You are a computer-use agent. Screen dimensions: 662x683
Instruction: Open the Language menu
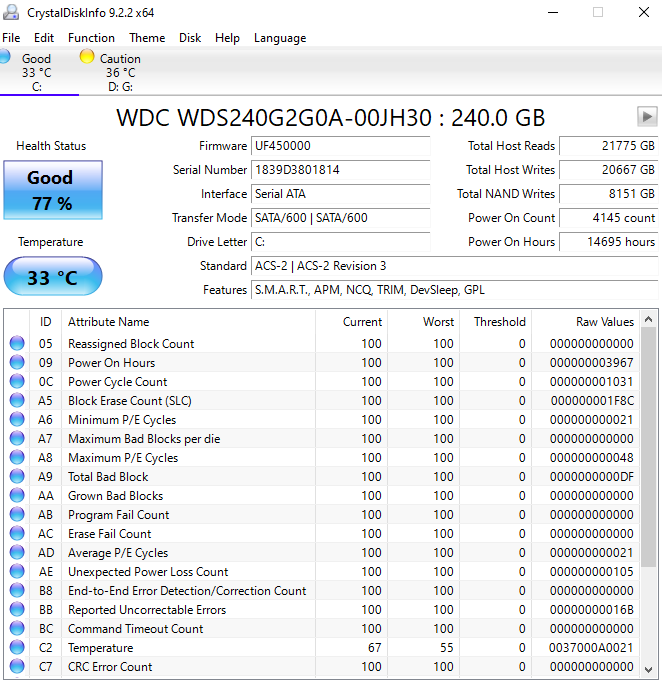(x=280, y=38)
